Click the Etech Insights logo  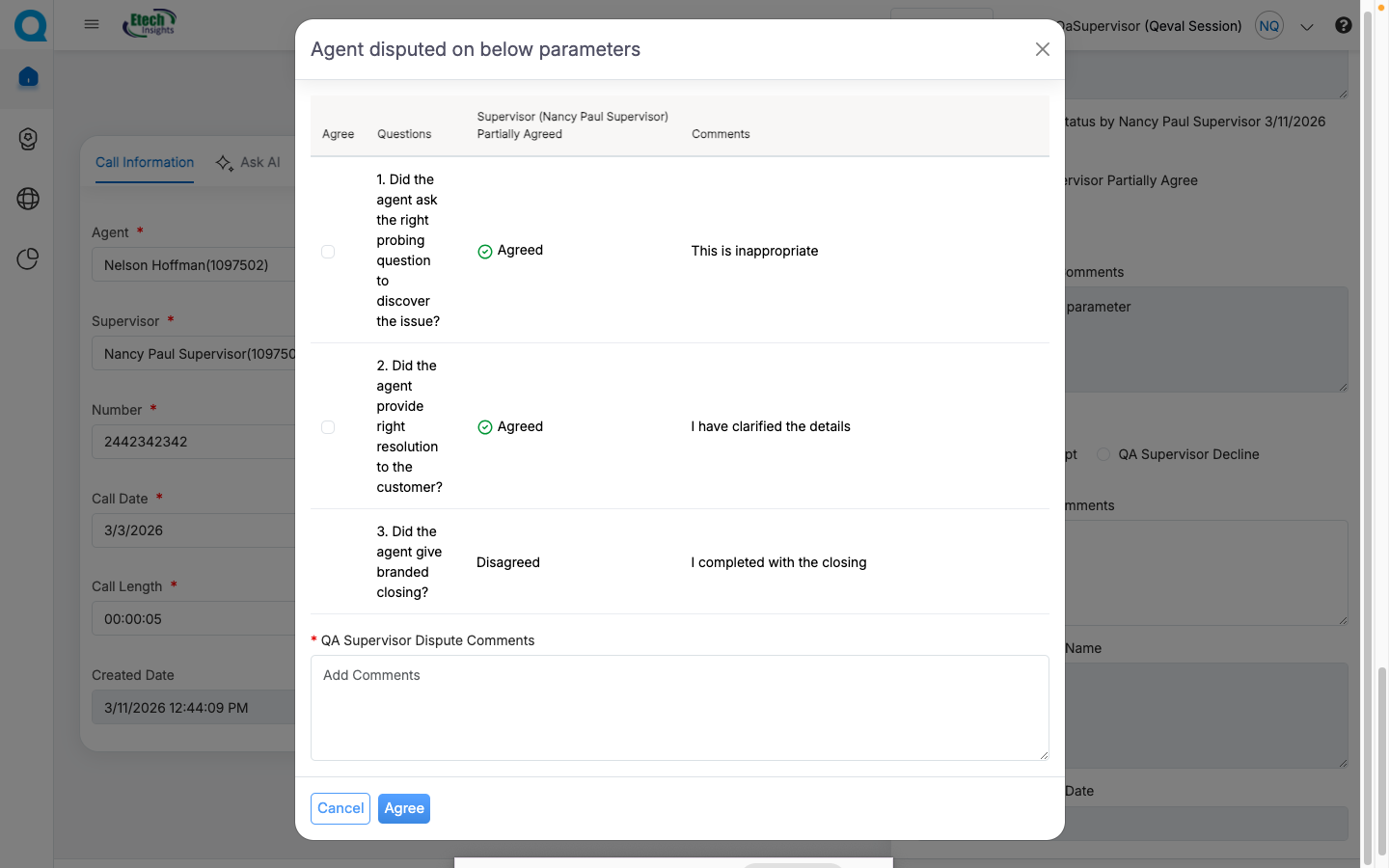(150, 23)
